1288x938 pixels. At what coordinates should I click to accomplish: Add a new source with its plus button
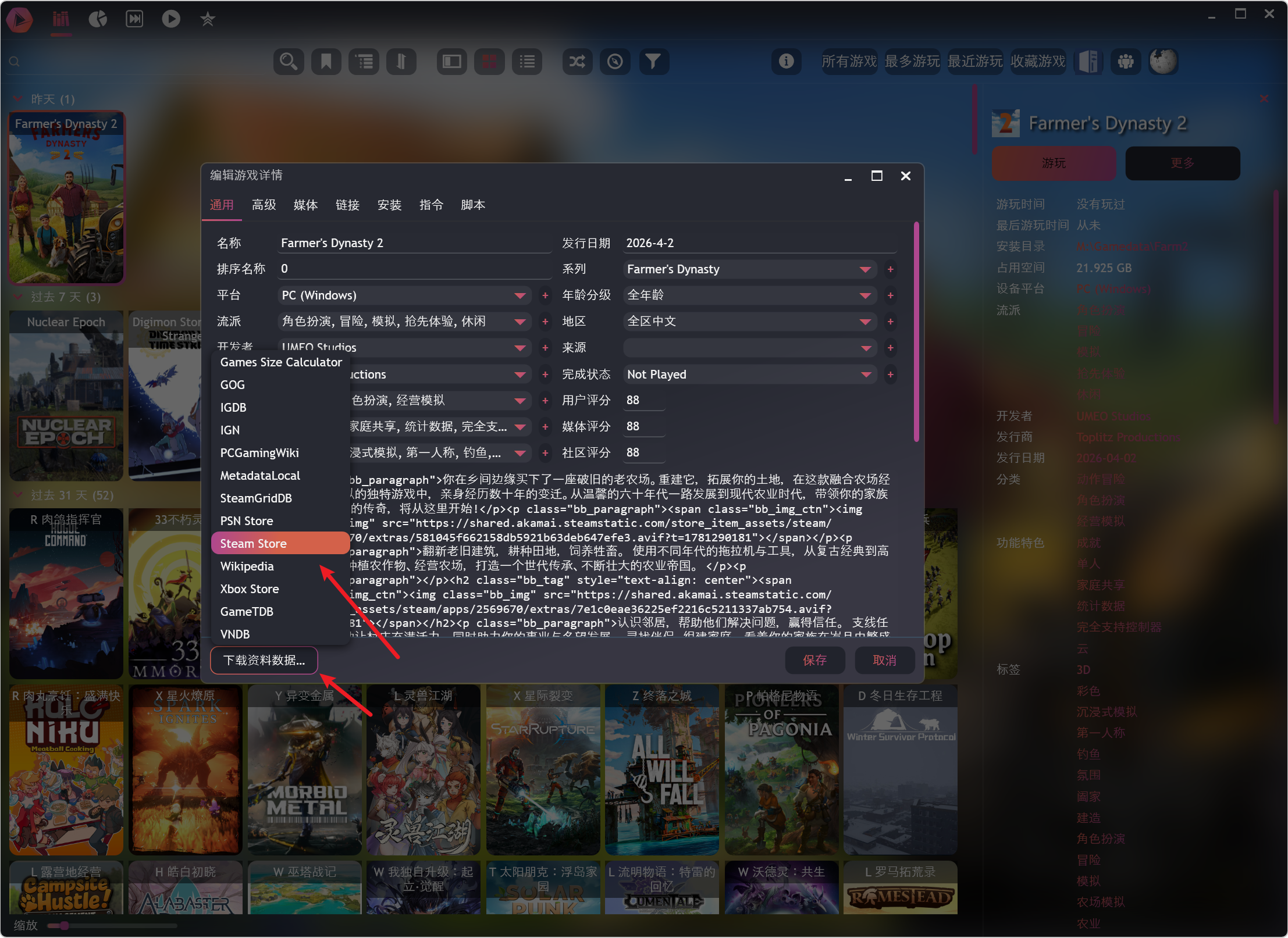click(x=890, y=348)
